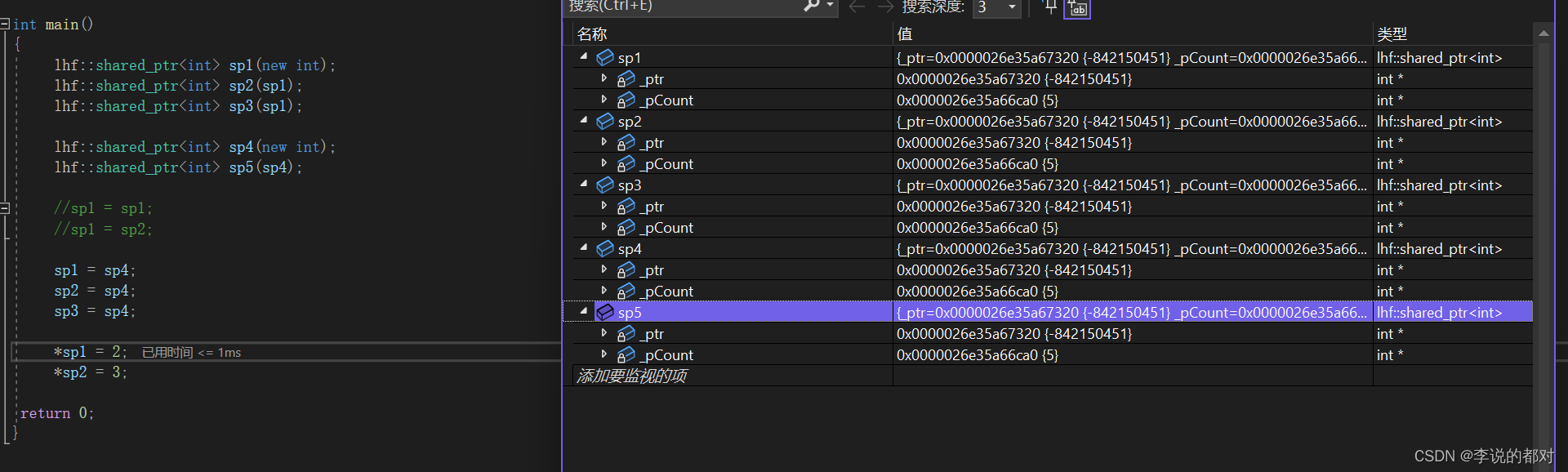Image resolution: width=1568 pixels, height=472 pixels.
Task: Click the sp5(sp4) declaration line
Action: (178, 167)
